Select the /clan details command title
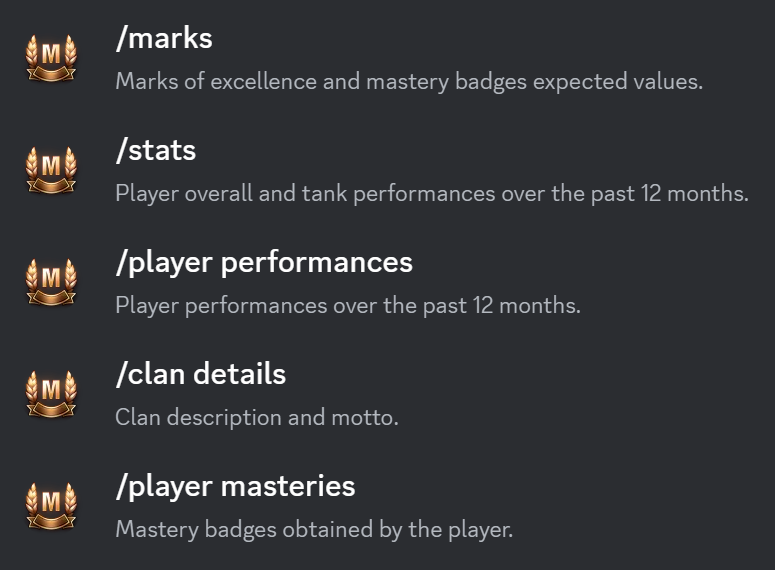Viewport: 775px width, 570px height. click(201, 375)
